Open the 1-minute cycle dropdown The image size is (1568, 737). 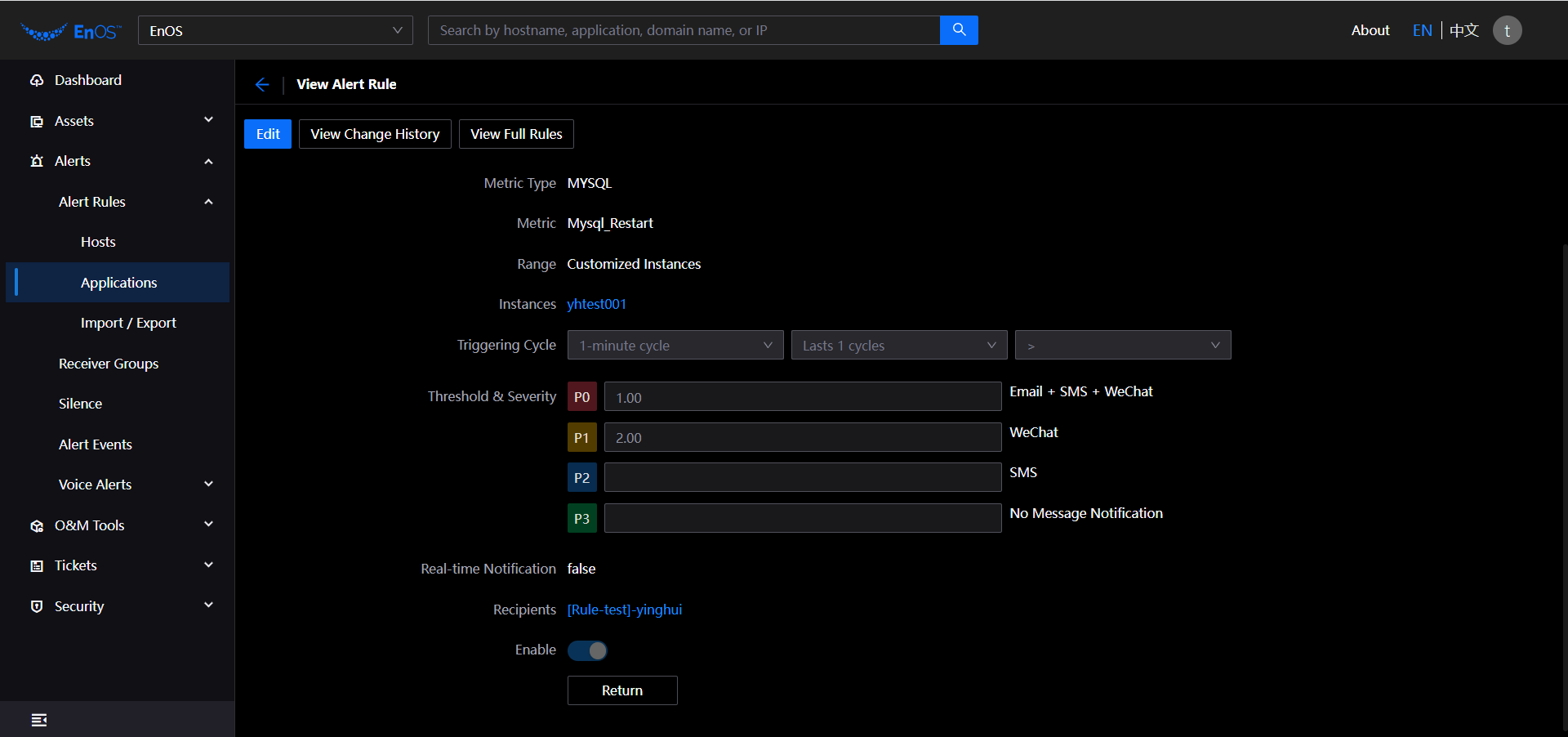(675, 345)
